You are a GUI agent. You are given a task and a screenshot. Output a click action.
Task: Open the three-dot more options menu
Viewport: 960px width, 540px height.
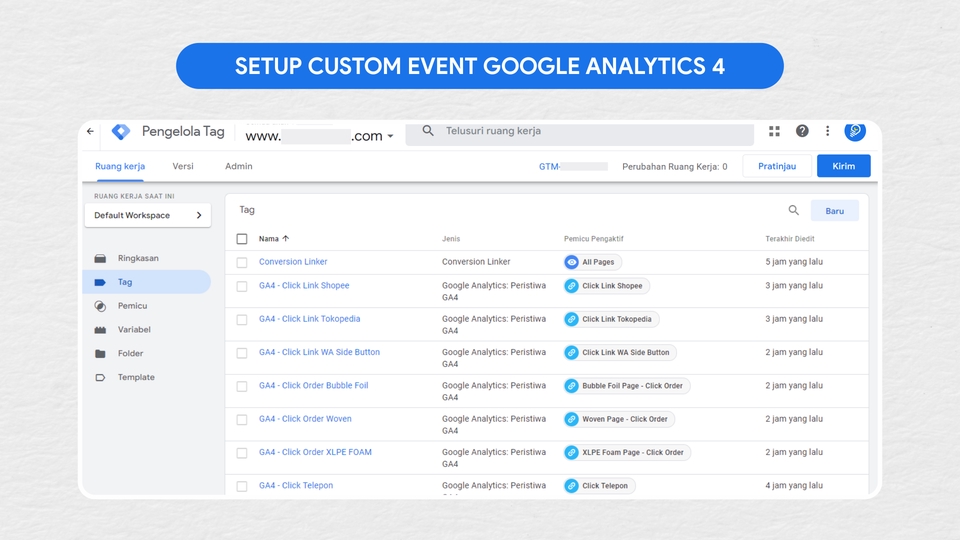tap(828, 131)
